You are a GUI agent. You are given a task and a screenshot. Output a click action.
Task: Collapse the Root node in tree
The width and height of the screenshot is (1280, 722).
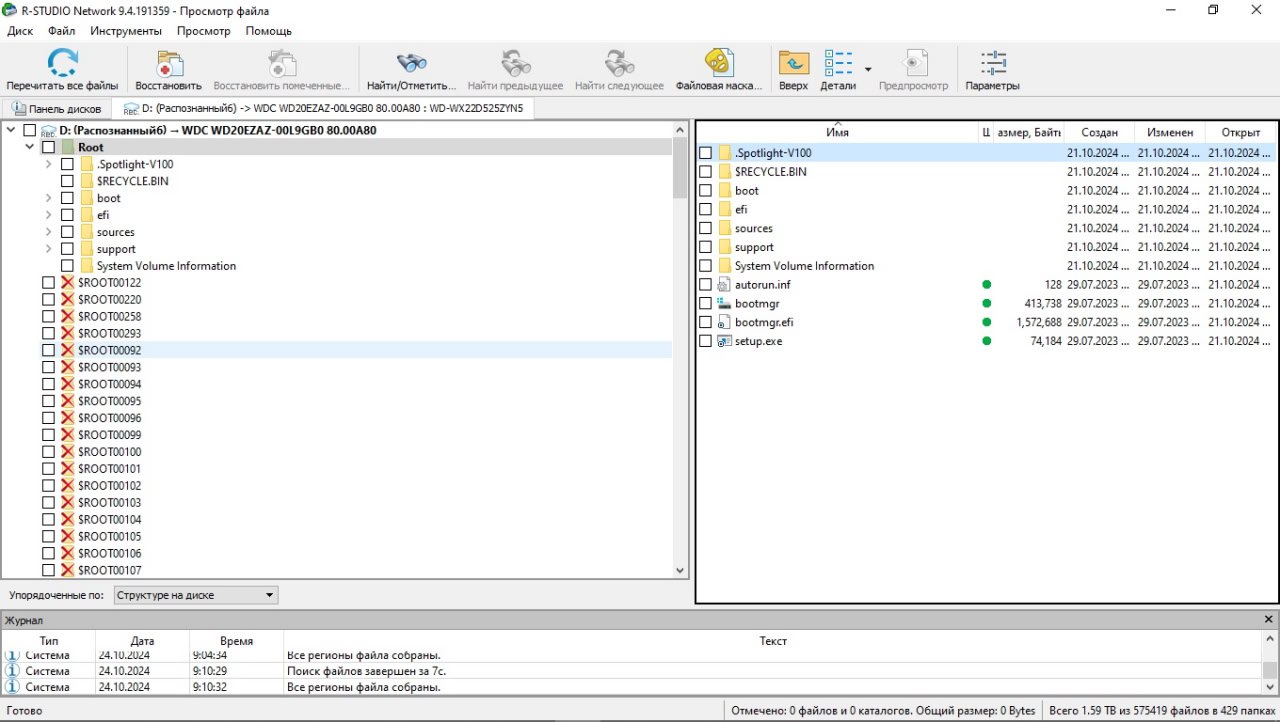click(x=30, y=147)
